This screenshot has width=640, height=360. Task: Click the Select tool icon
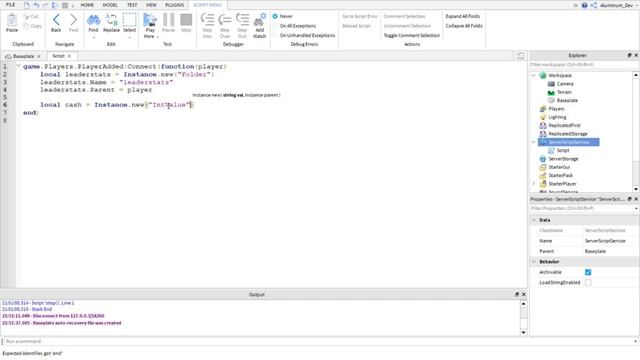[129, 20]
